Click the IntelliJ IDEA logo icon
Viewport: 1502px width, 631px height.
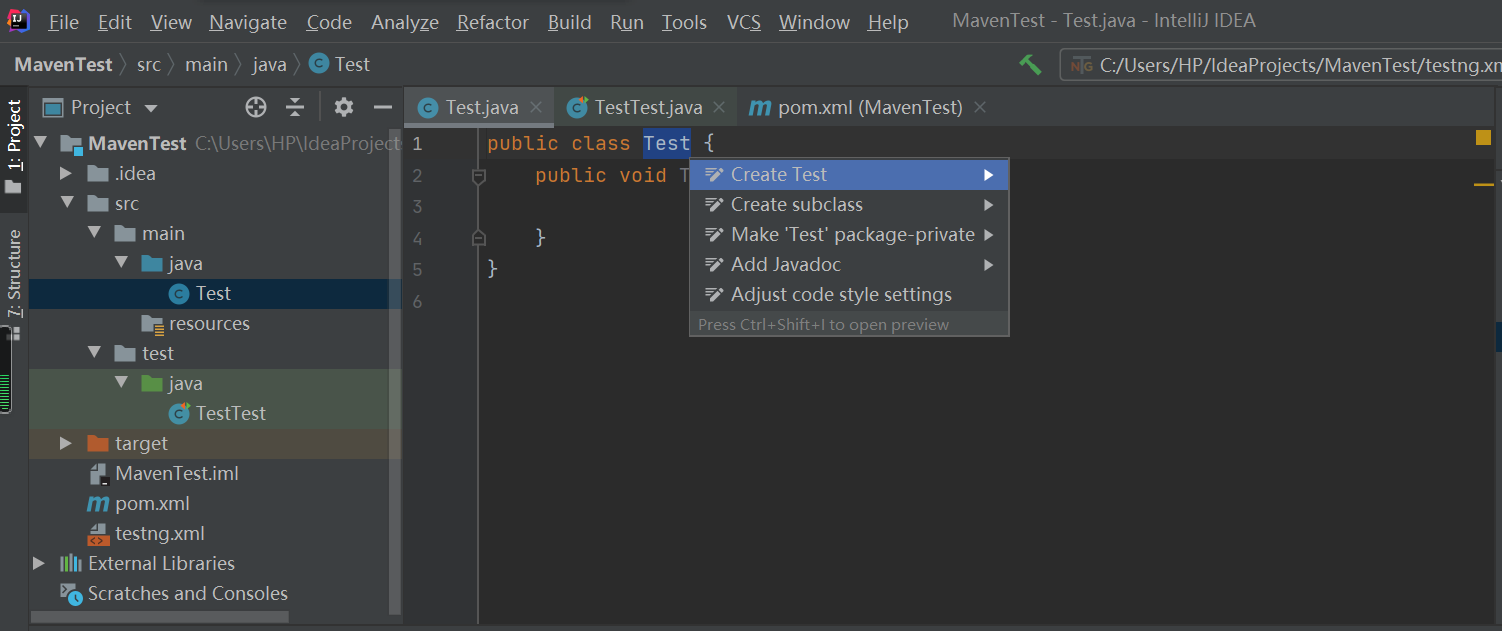[x=17, y=21]
